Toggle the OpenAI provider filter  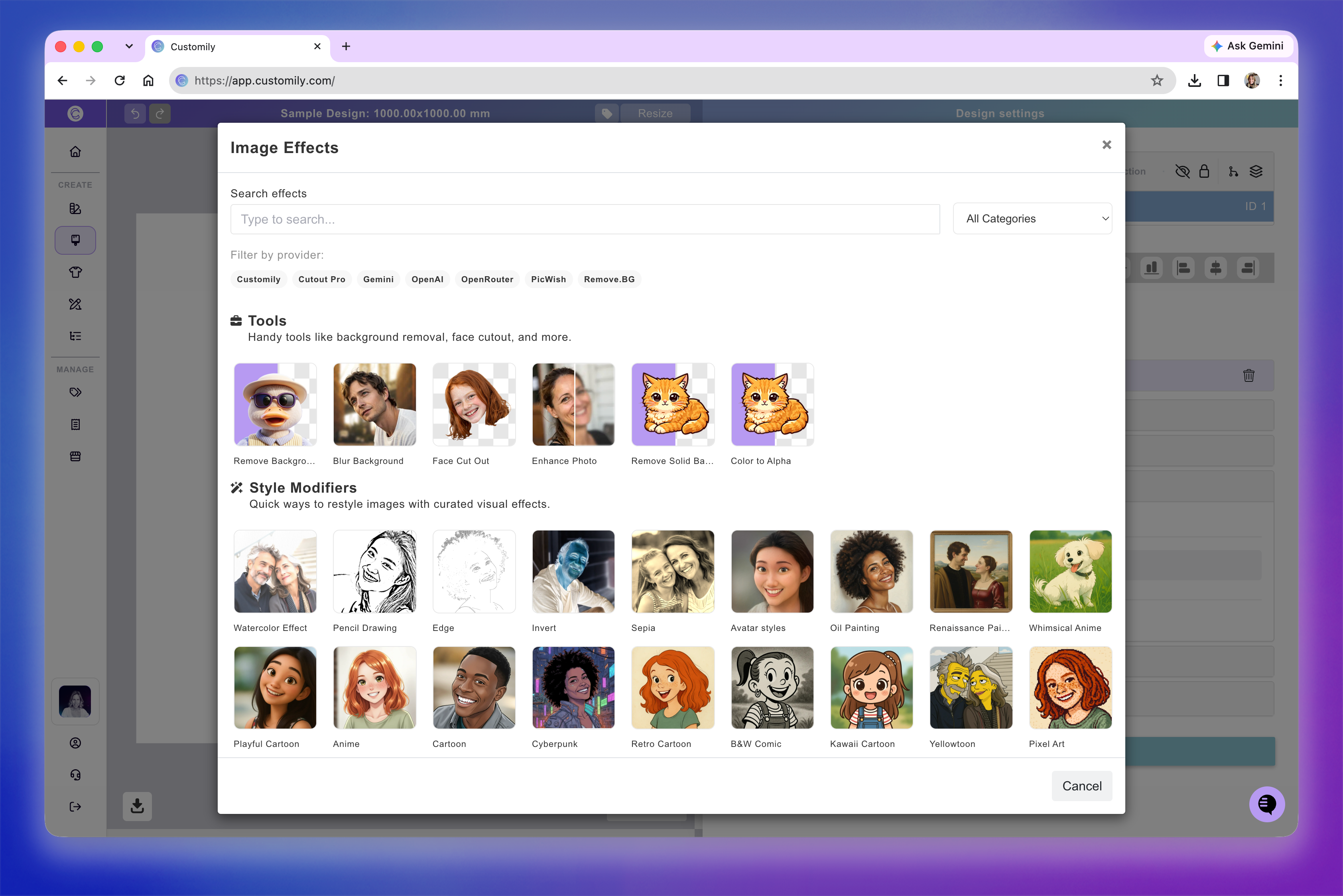pos(427,279)
